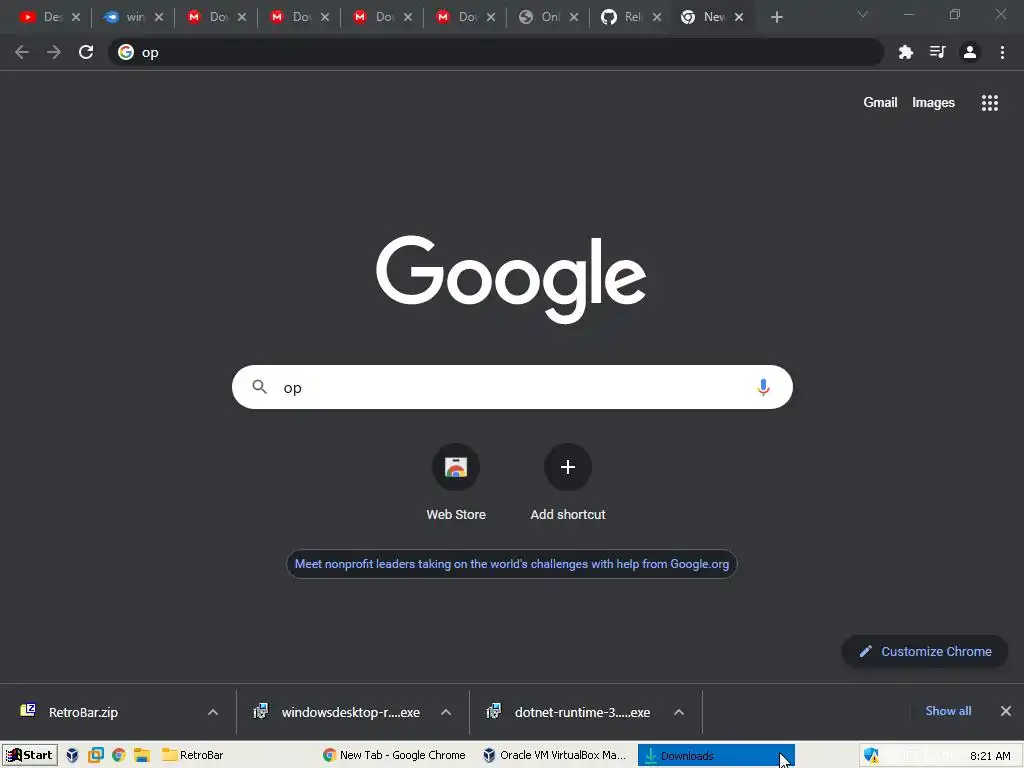Expand options for RetroBar.zip download
The height and width of the screenshot is (768, 1024).
[213, 712]
